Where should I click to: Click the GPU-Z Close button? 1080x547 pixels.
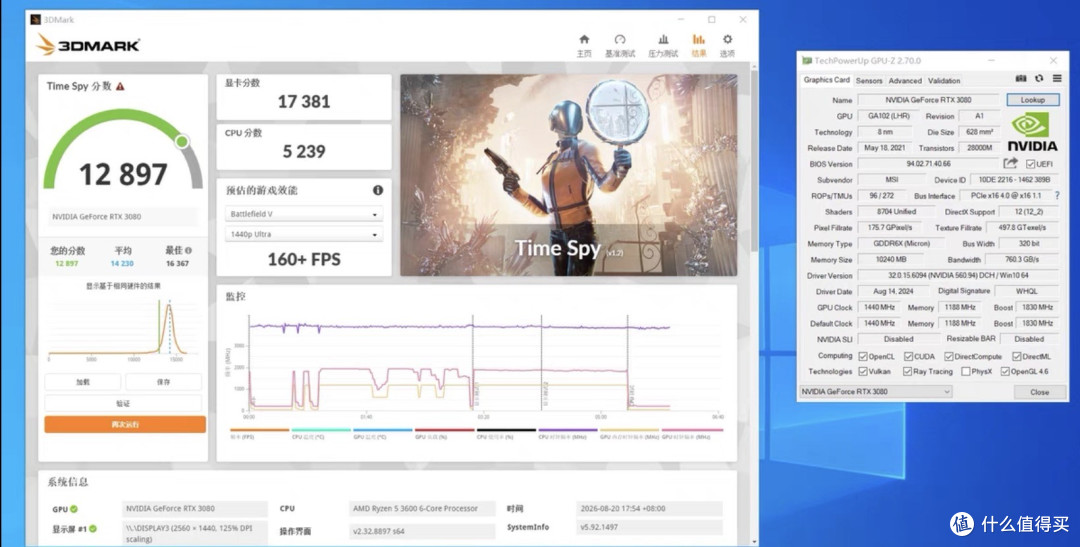1039,392
